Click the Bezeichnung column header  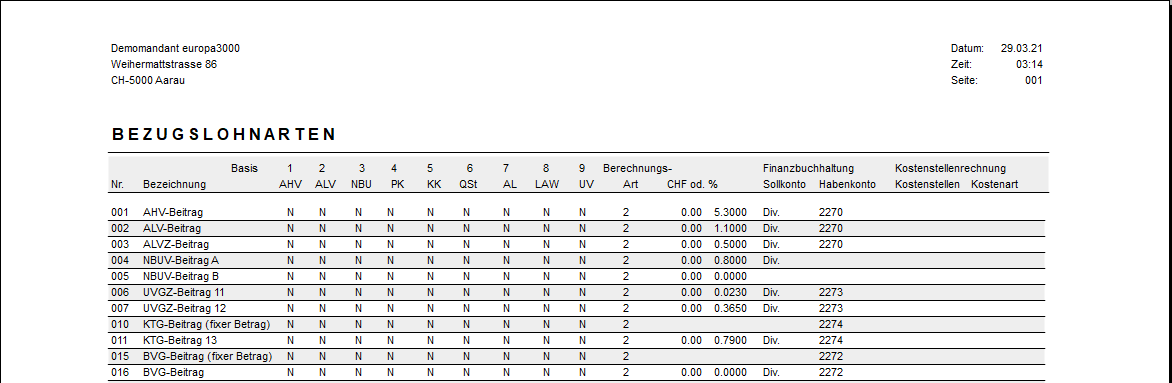[x=174, y=184]
